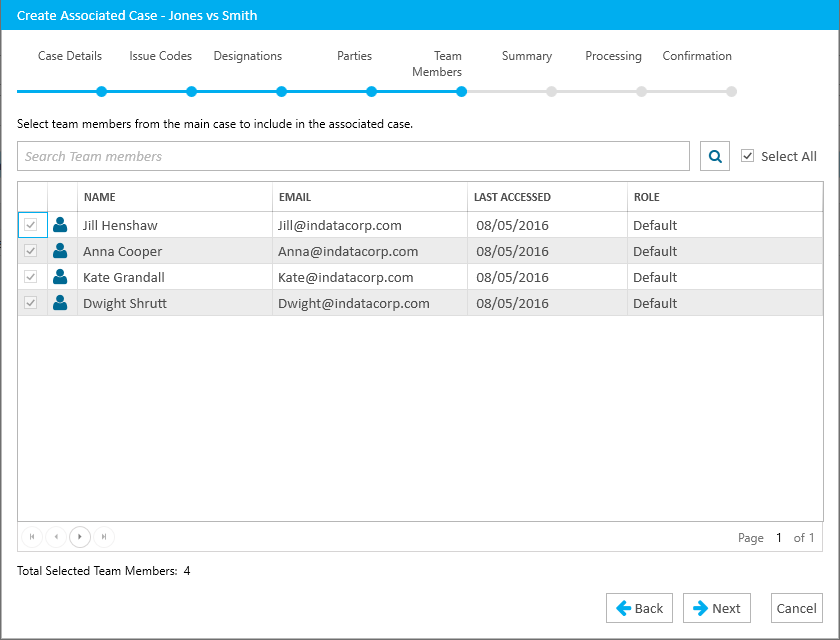840x640 pixels.
Task: Toggle the Select All checkbox
Action: [x=748, y=156]
